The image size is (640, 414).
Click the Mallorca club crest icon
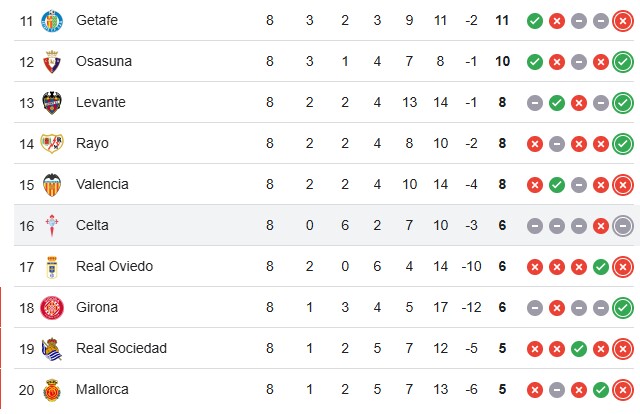(x=52, y=389)
